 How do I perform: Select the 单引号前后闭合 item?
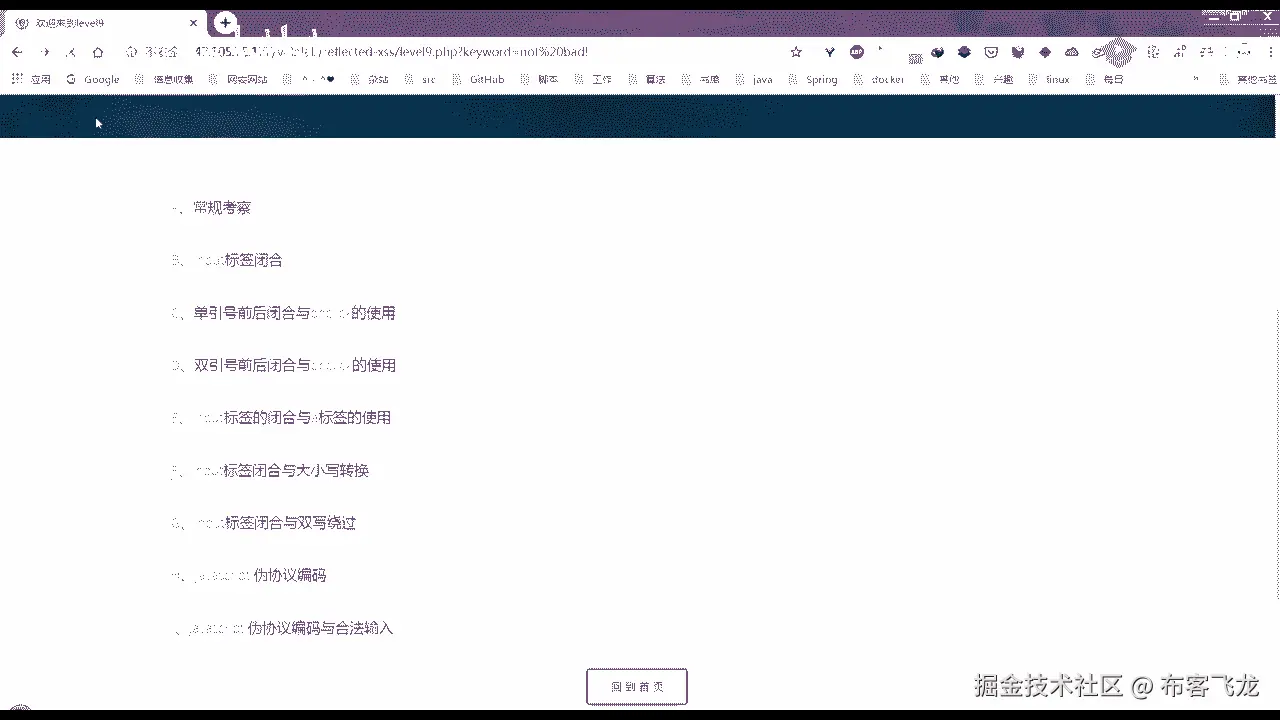point(284,313)
